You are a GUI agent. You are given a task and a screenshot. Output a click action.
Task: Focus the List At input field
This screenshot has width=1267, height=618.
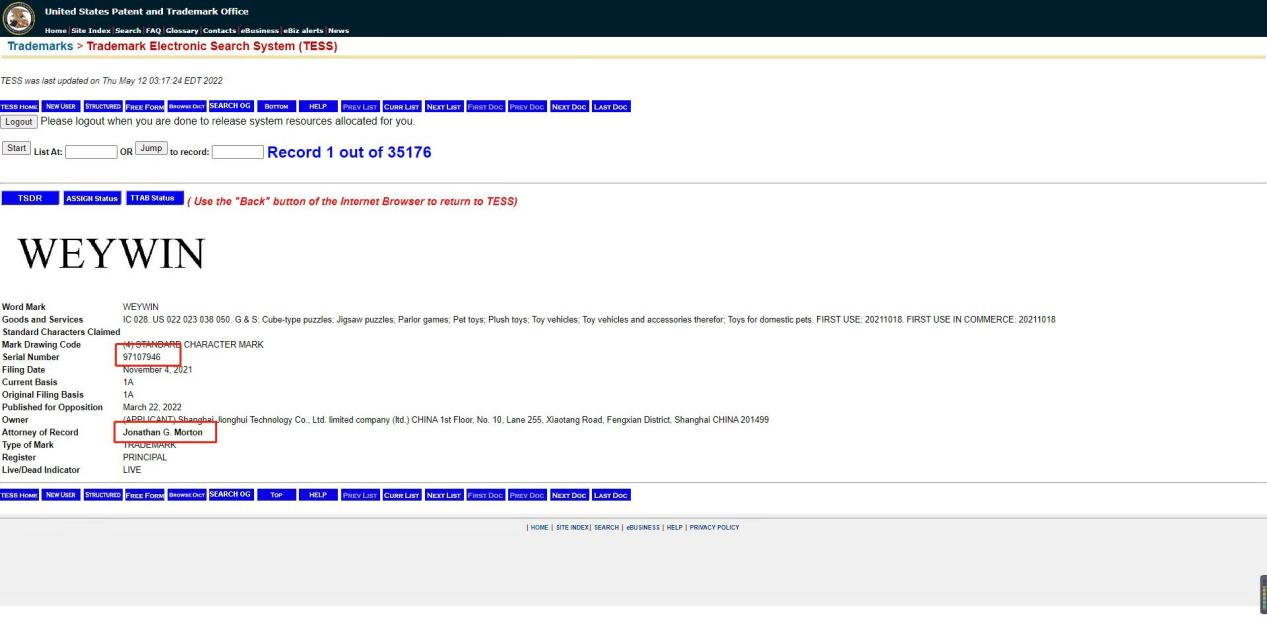(91, 153)
